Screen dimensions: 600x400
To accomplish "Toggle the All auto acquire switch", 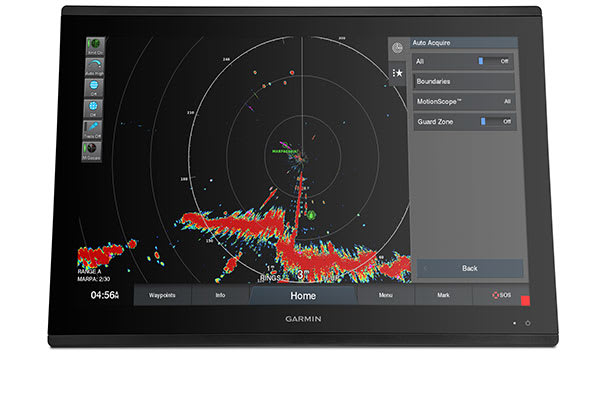I will [x=493, y=61].
